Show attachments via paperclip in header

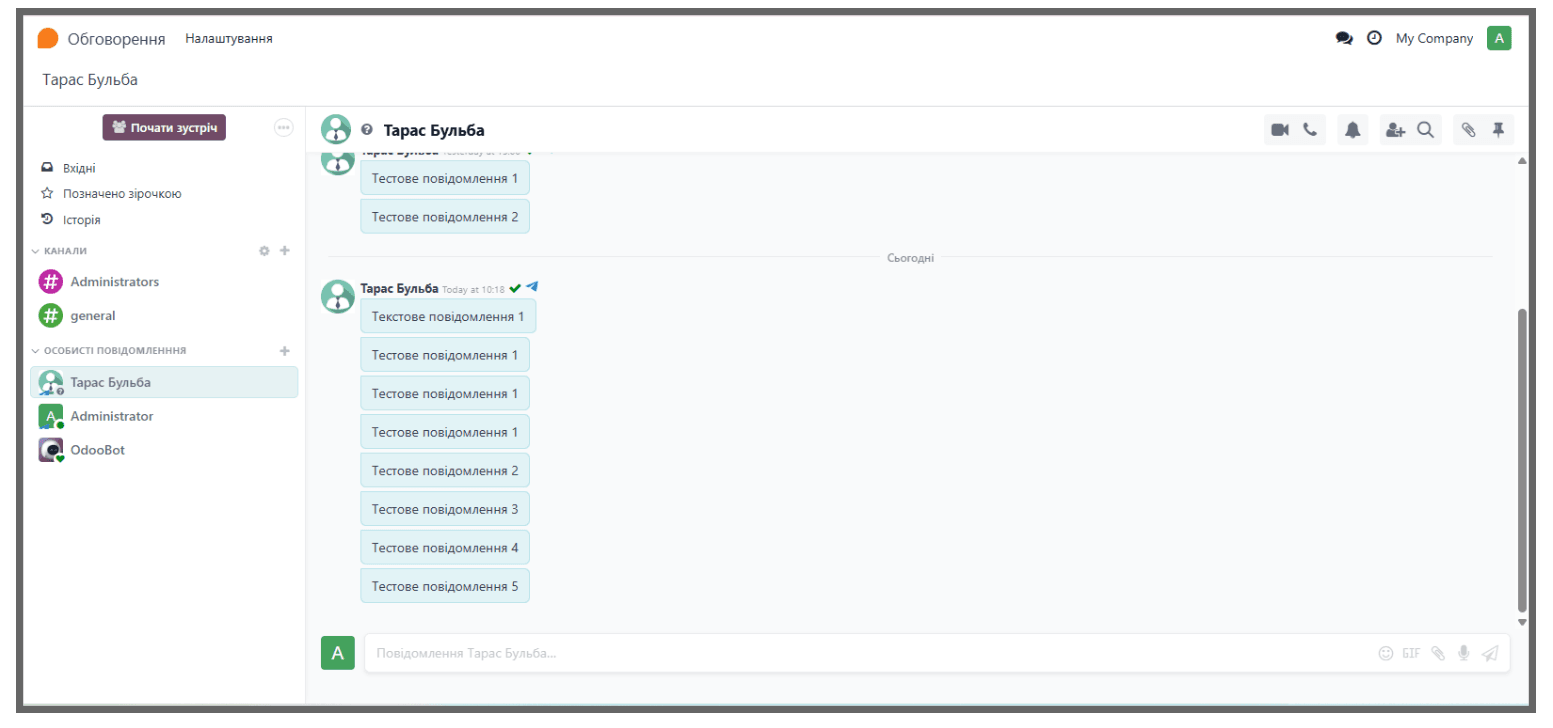point(1468,130)
